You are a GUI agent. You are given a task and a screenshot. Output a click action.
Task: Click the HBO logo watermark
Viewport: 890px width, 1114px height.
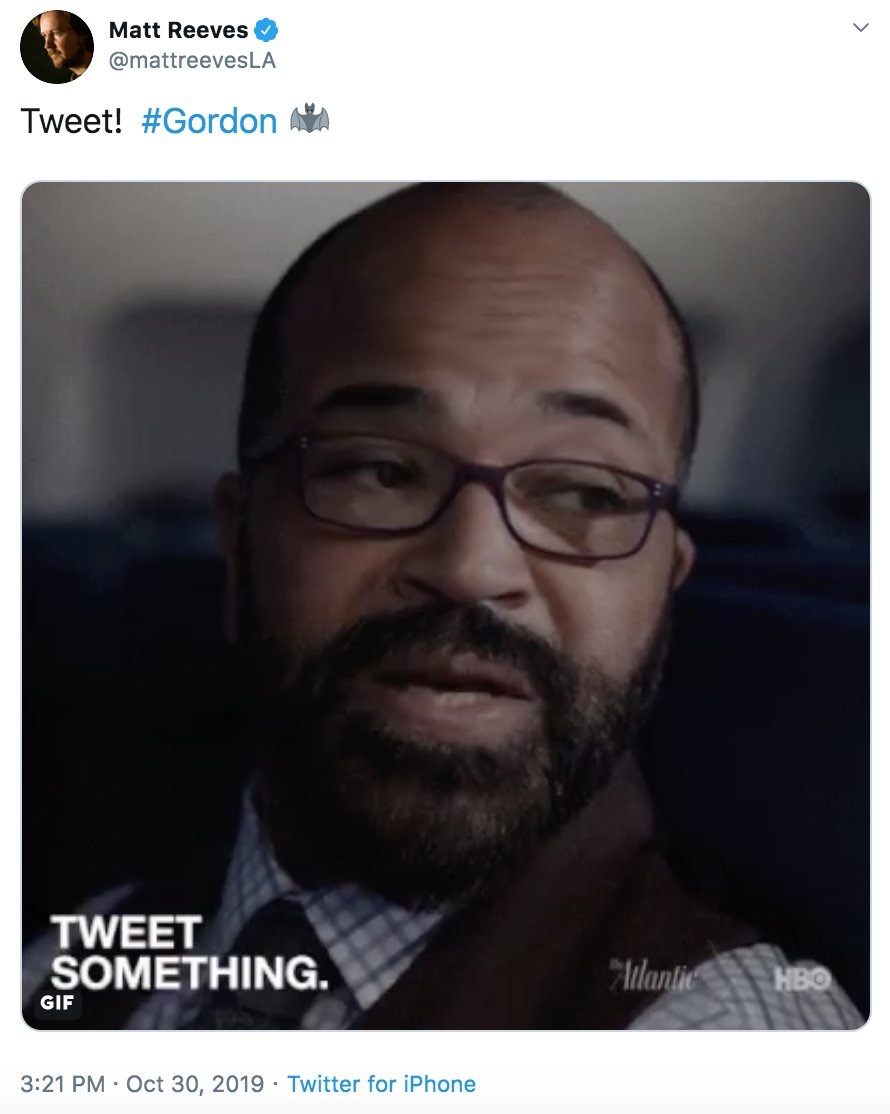click(x=802, y=980)
